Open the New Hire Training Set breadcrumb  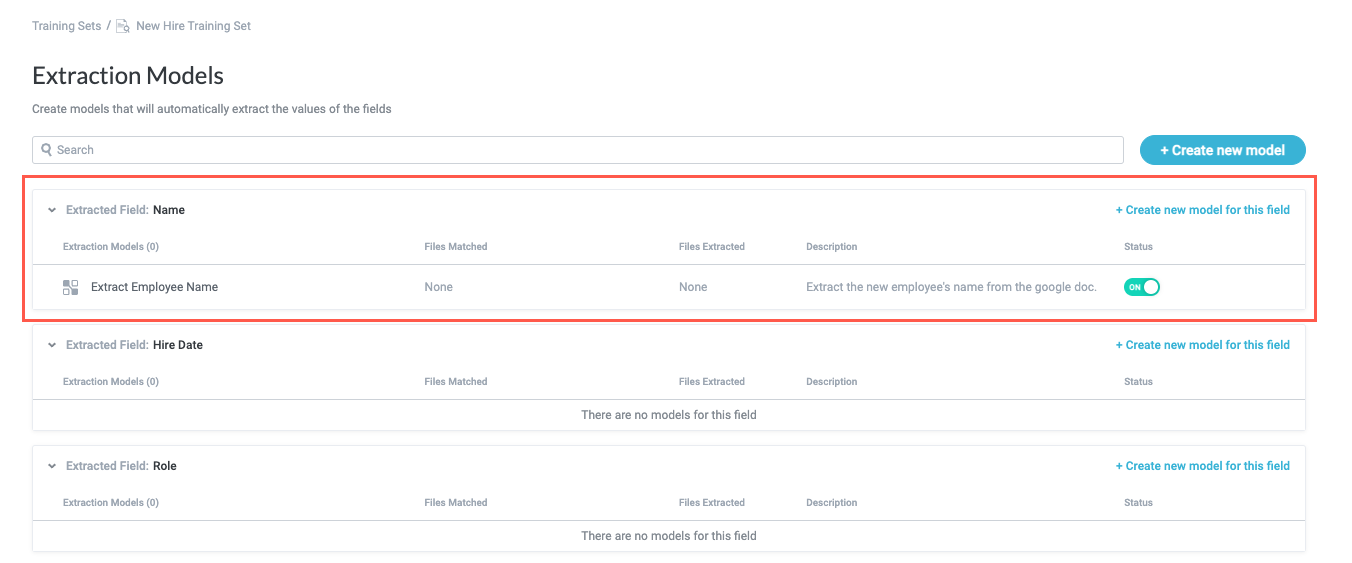point(193,26)
